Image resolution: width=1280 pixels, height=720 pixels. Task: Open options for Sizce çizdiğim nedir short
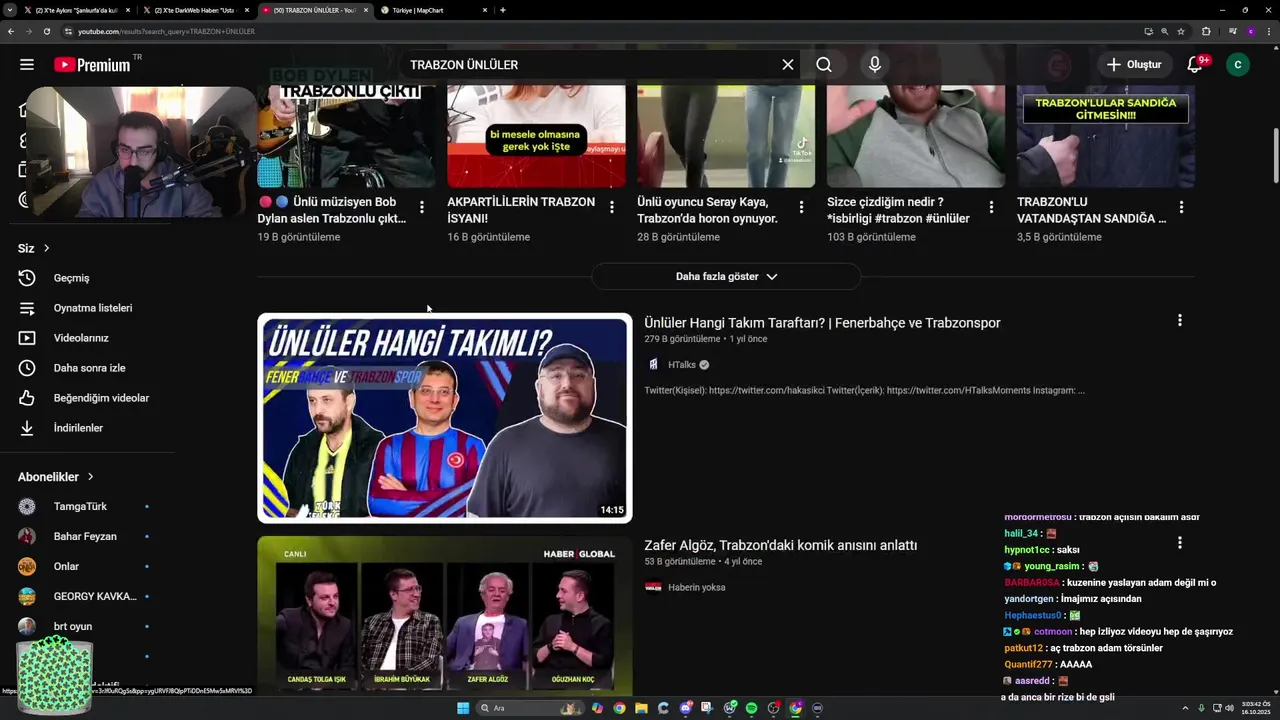(x=991, y=207)
